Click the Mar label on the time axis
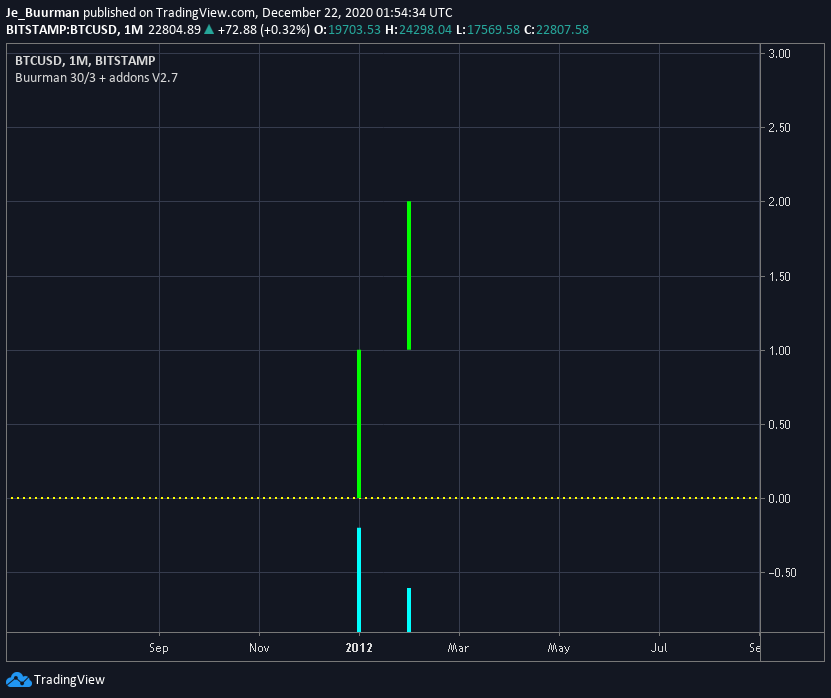The width and height of the screenshot is (831, 698). pyautogui.click(x=458, y=648)
